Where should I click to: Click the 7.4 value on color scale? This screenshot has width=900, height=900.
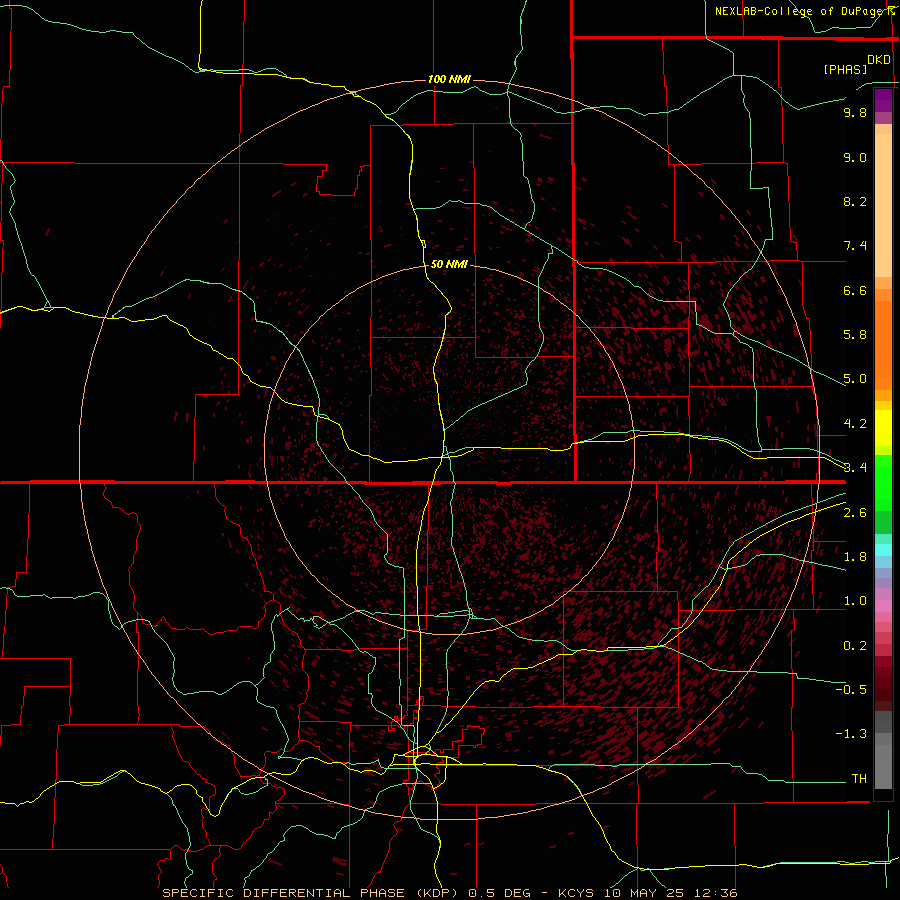[x=855, y=246]
